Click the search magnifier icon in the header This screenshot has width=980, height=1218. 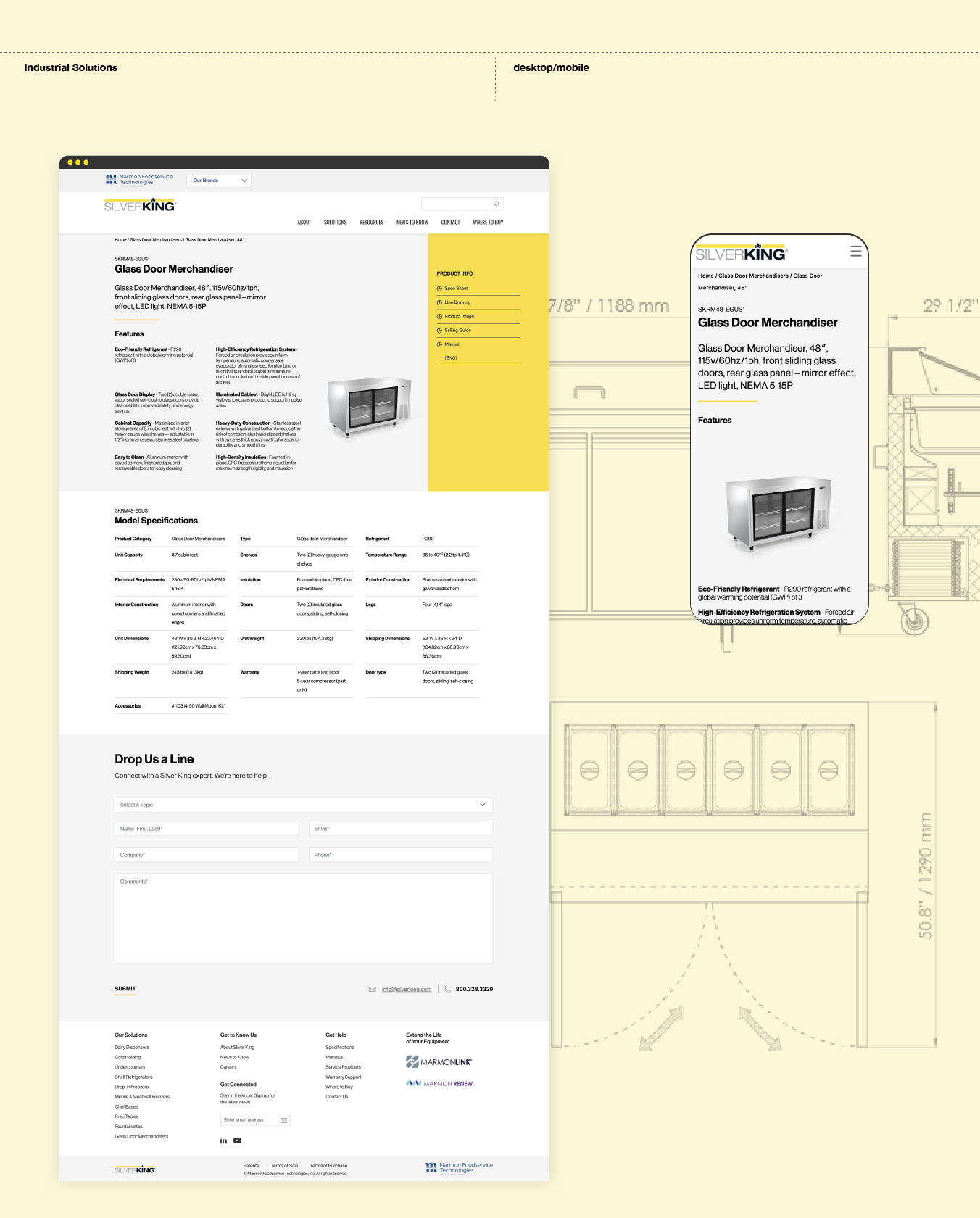pos(496,204)
